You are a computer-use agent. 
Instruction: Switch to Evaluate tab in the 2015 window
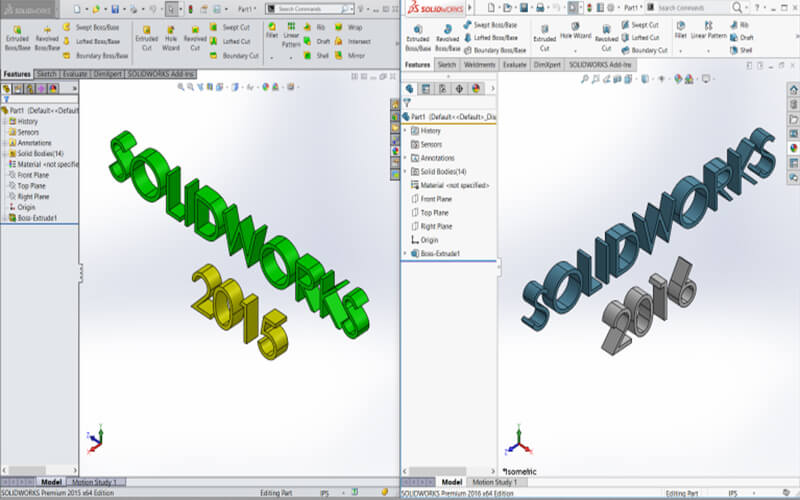click(x=75, y=74)
